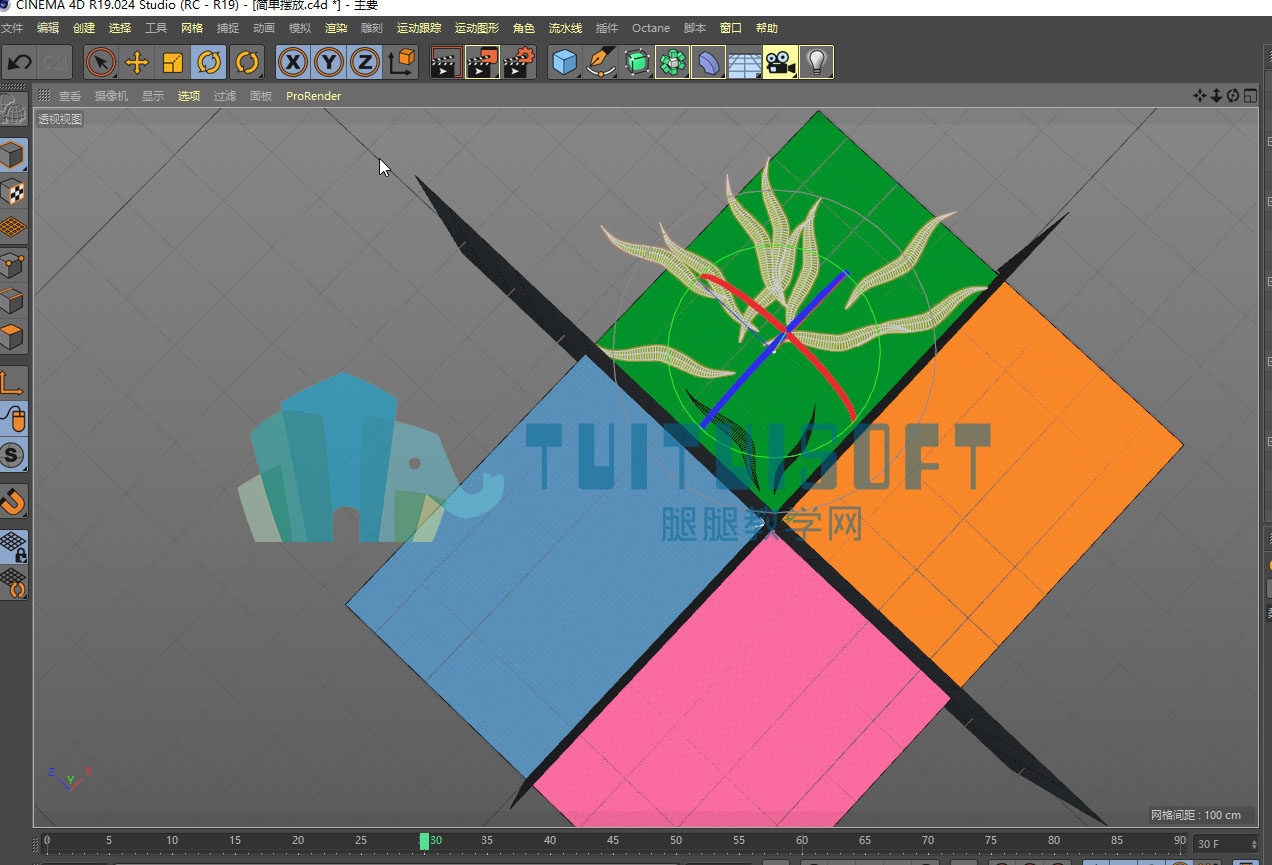The image size is (1272, 865).
Task: Toggle X axis lock
Action: 292,63
